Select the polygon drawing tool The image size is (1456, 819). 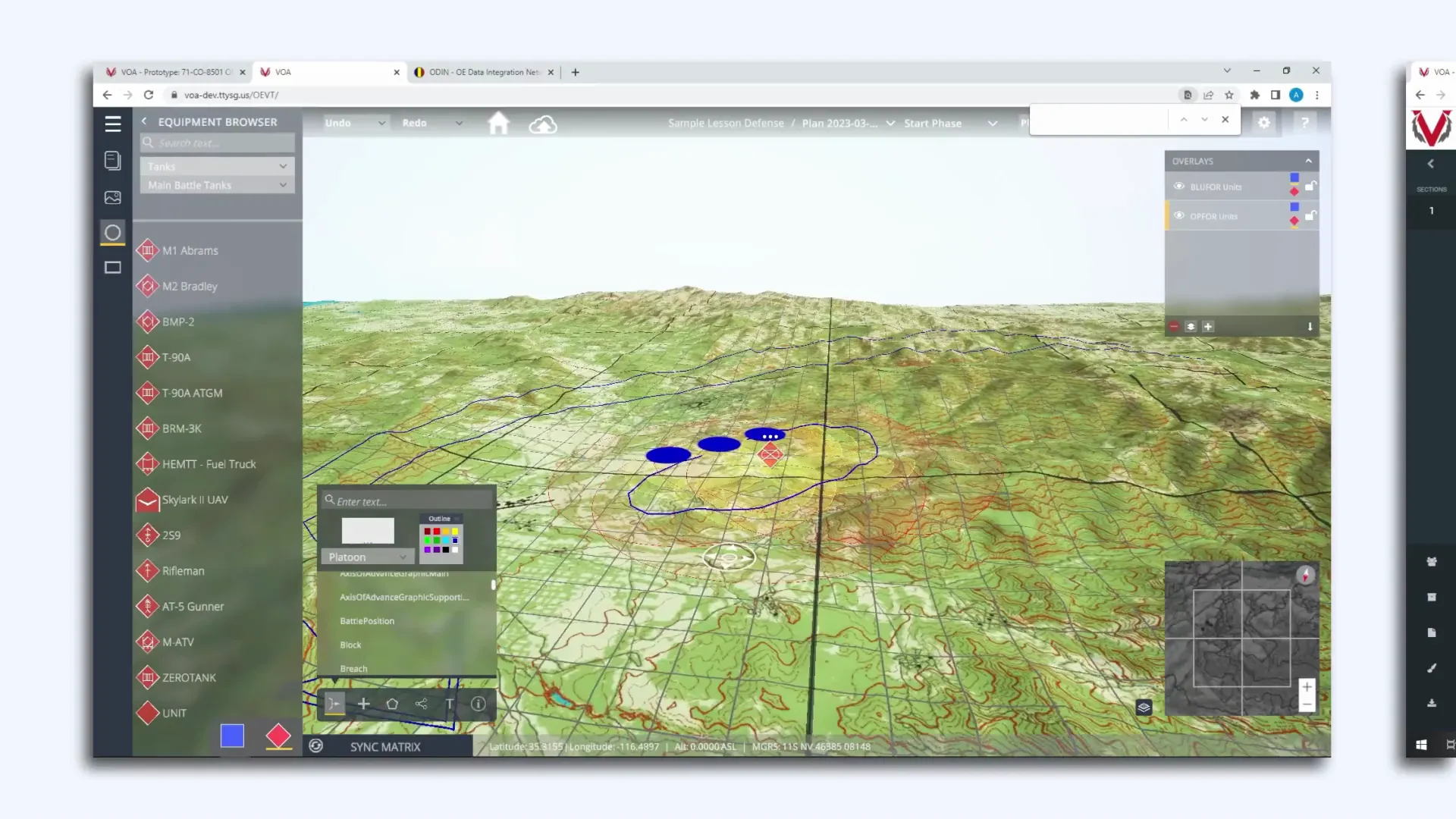pyautogui.click(x=392, y=704)
